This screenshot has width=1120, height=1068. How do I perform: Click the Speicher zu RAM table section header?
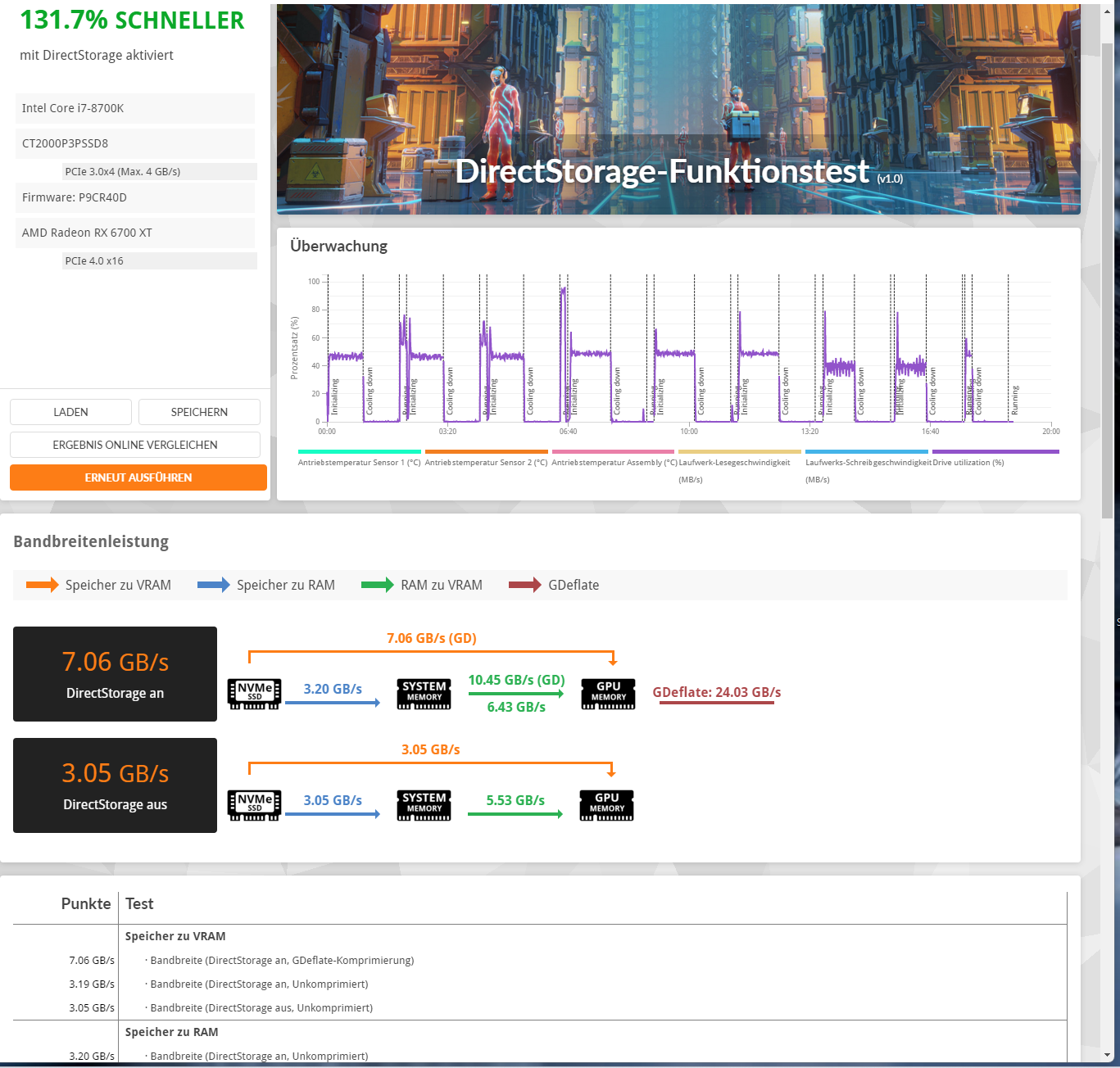pos(171,1032)
